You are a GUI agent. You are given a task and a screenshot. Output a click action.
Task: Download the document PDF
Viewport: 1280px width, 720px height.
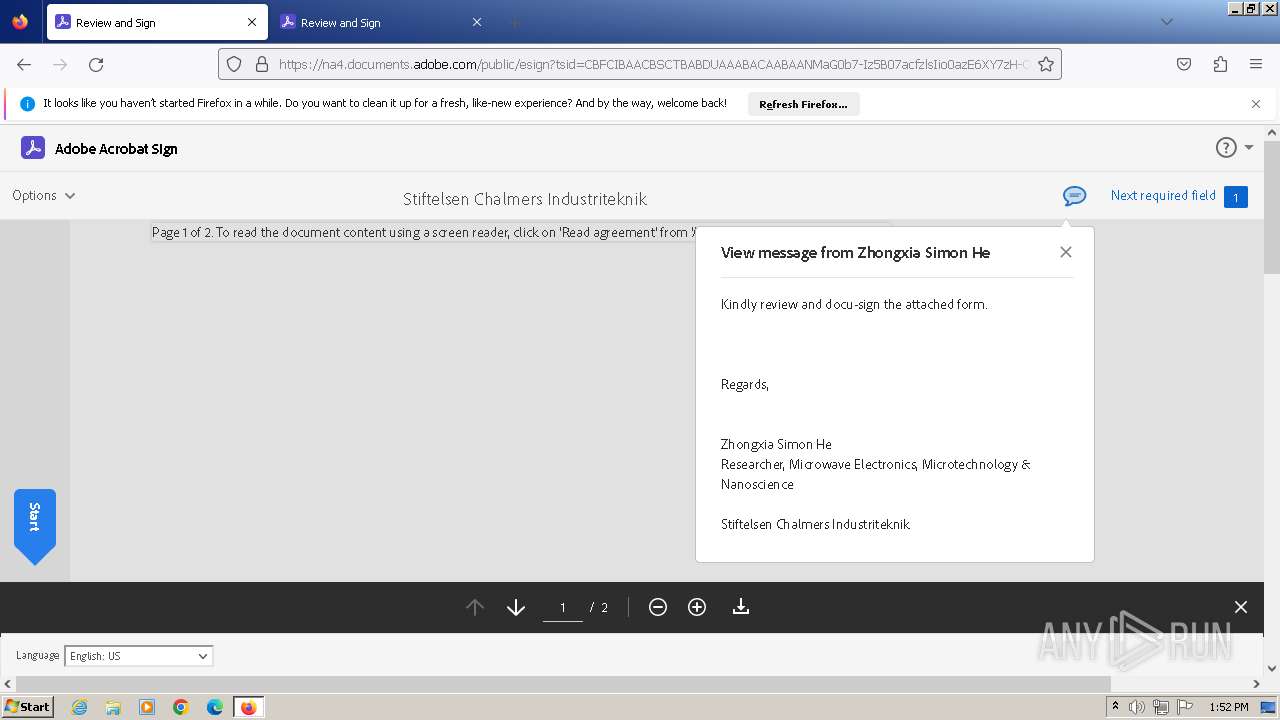pos(741,607)
